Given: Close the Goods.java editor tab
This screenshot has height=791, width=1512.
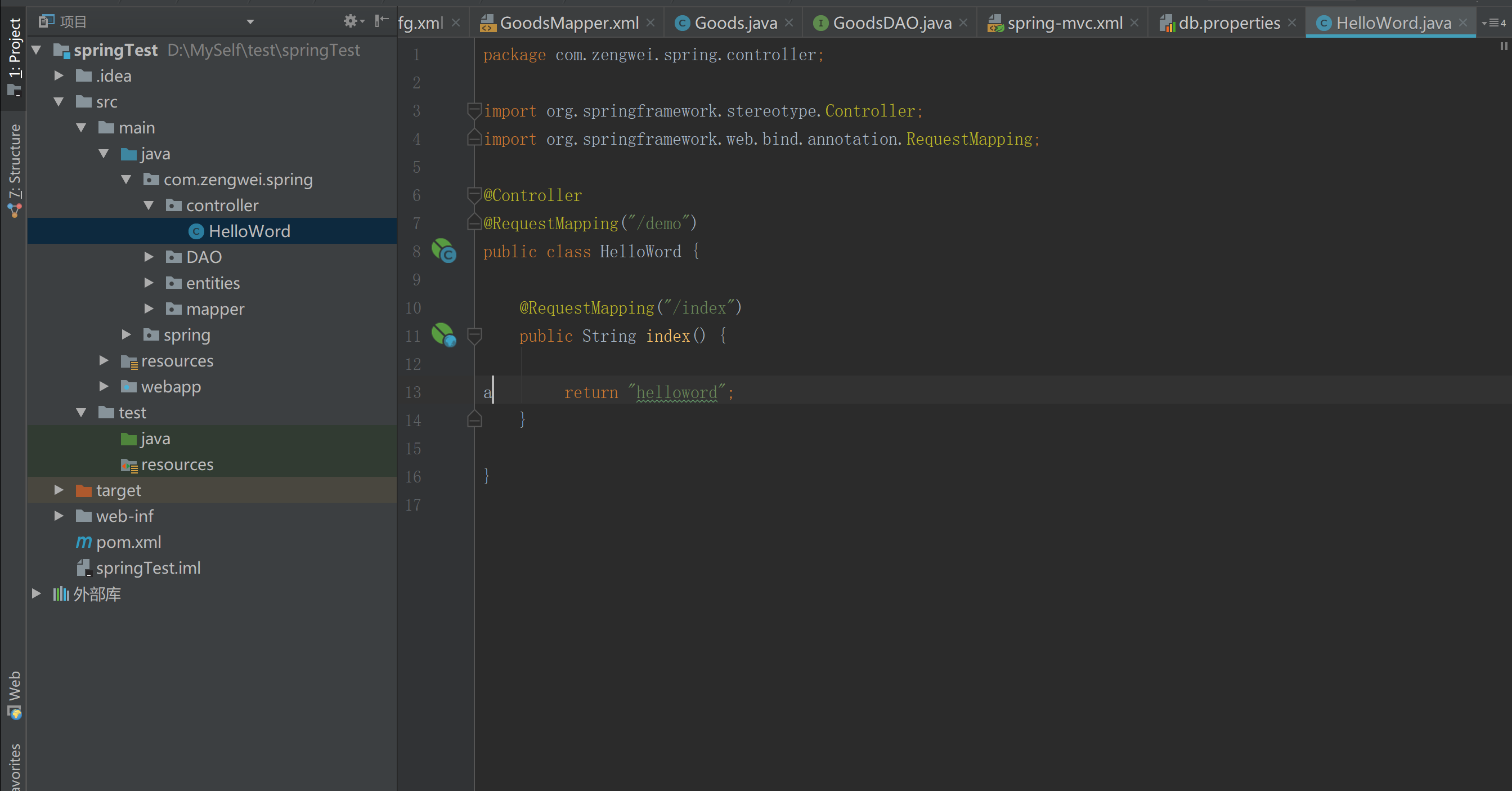Looking at the screenshot, I should 789,23.
